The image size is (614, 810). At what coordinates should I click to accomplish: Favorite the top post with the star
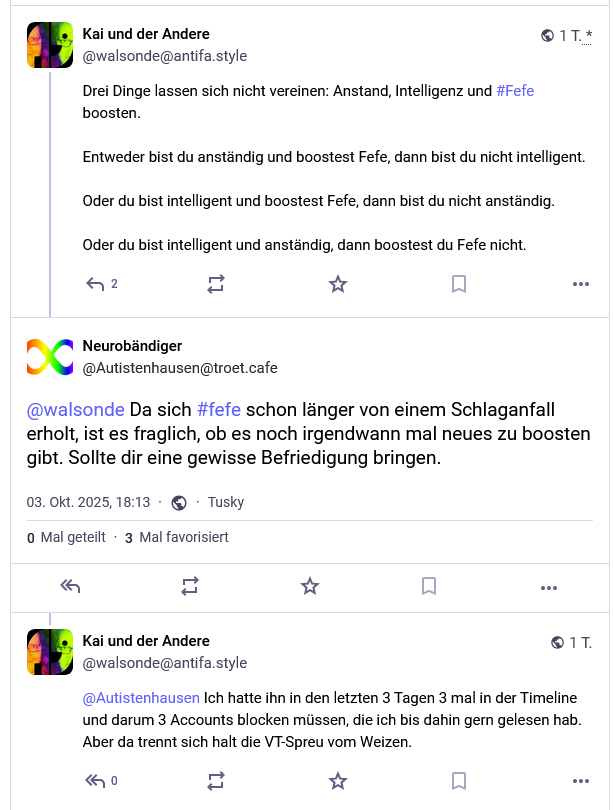[338, 284]
